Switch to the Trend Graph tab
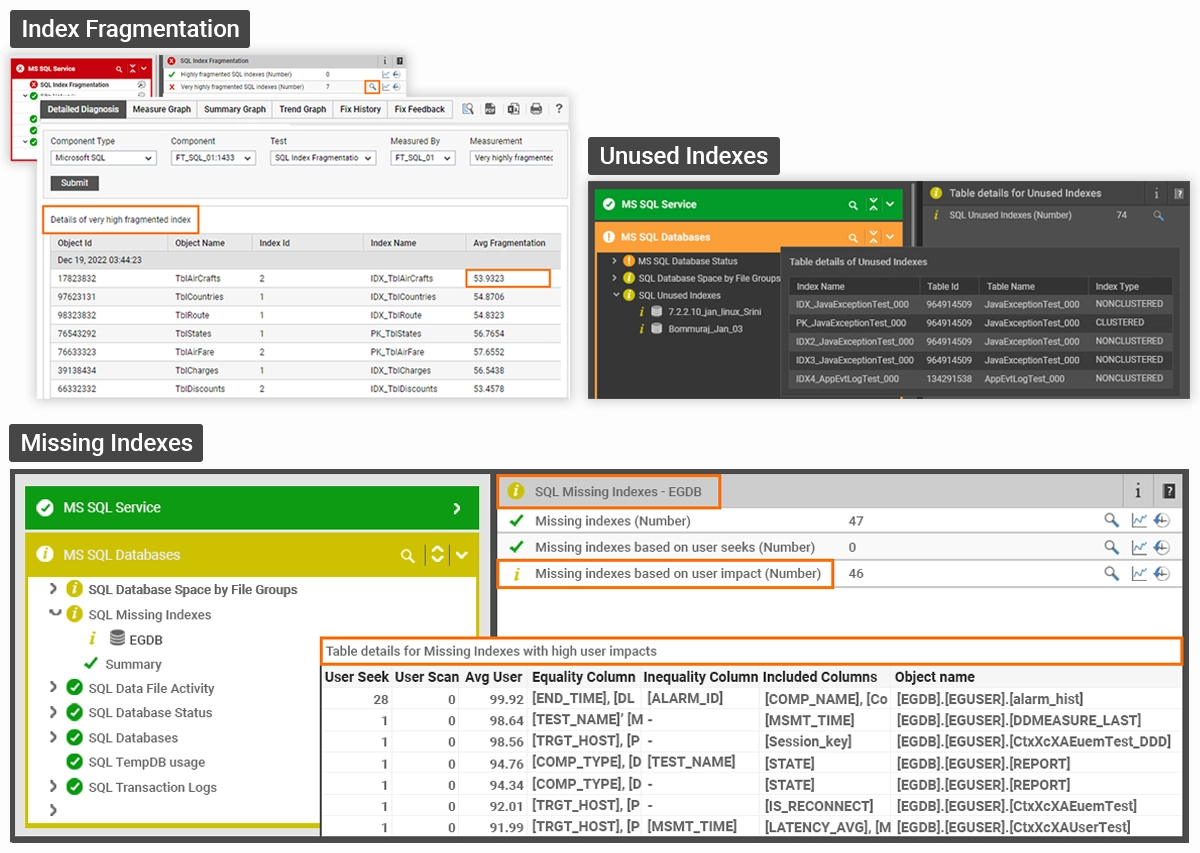 tap(303, 109)
